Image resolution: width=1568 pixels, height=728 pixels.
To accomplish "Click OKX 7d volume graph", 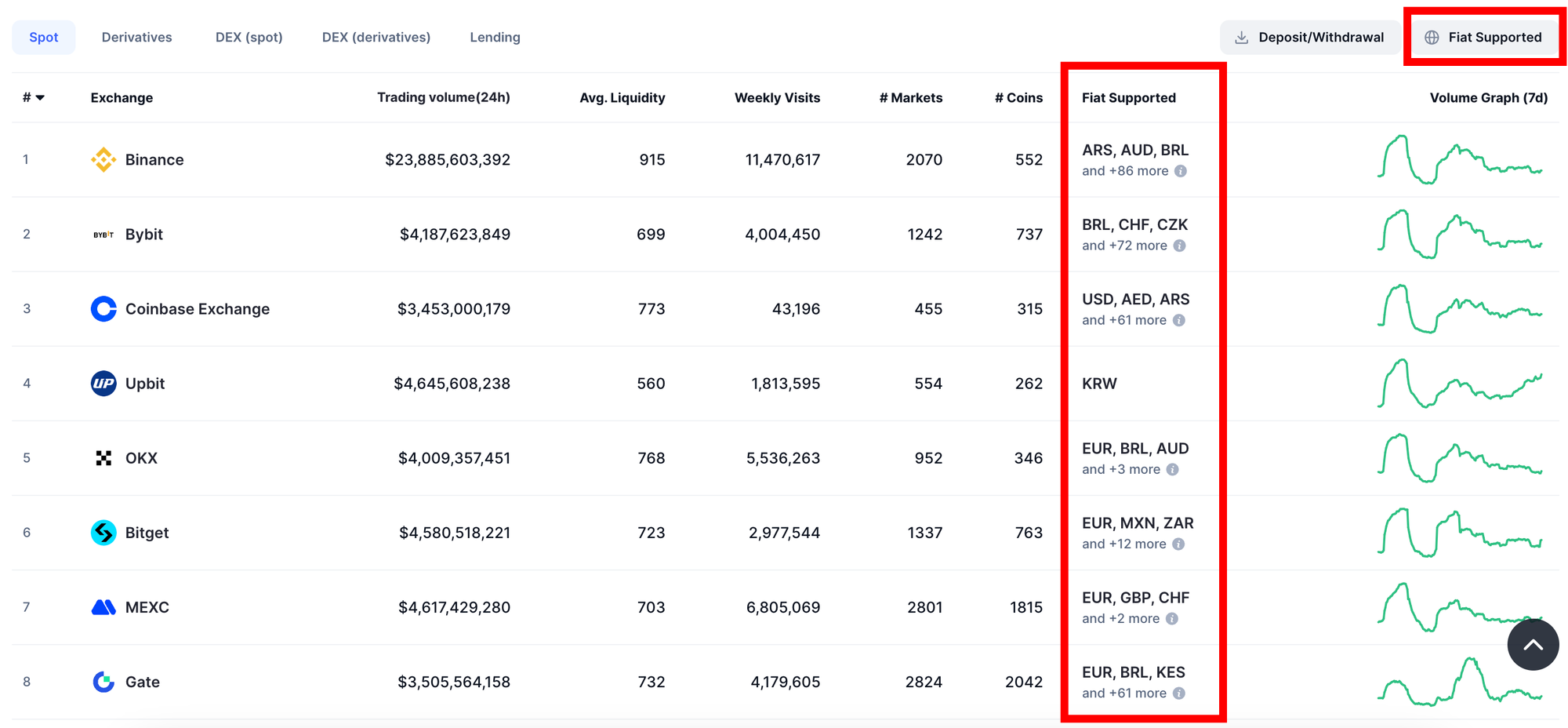I will (1460, 457).
